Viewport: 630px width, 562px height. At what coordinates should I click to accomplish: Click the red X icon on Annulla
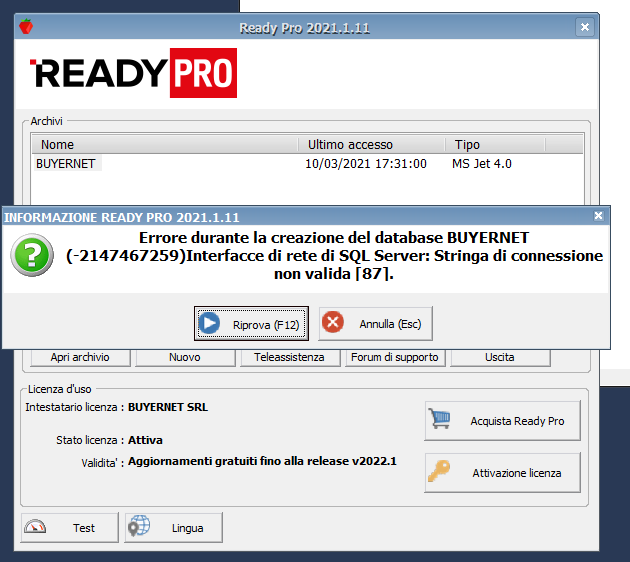click(333, 322)
